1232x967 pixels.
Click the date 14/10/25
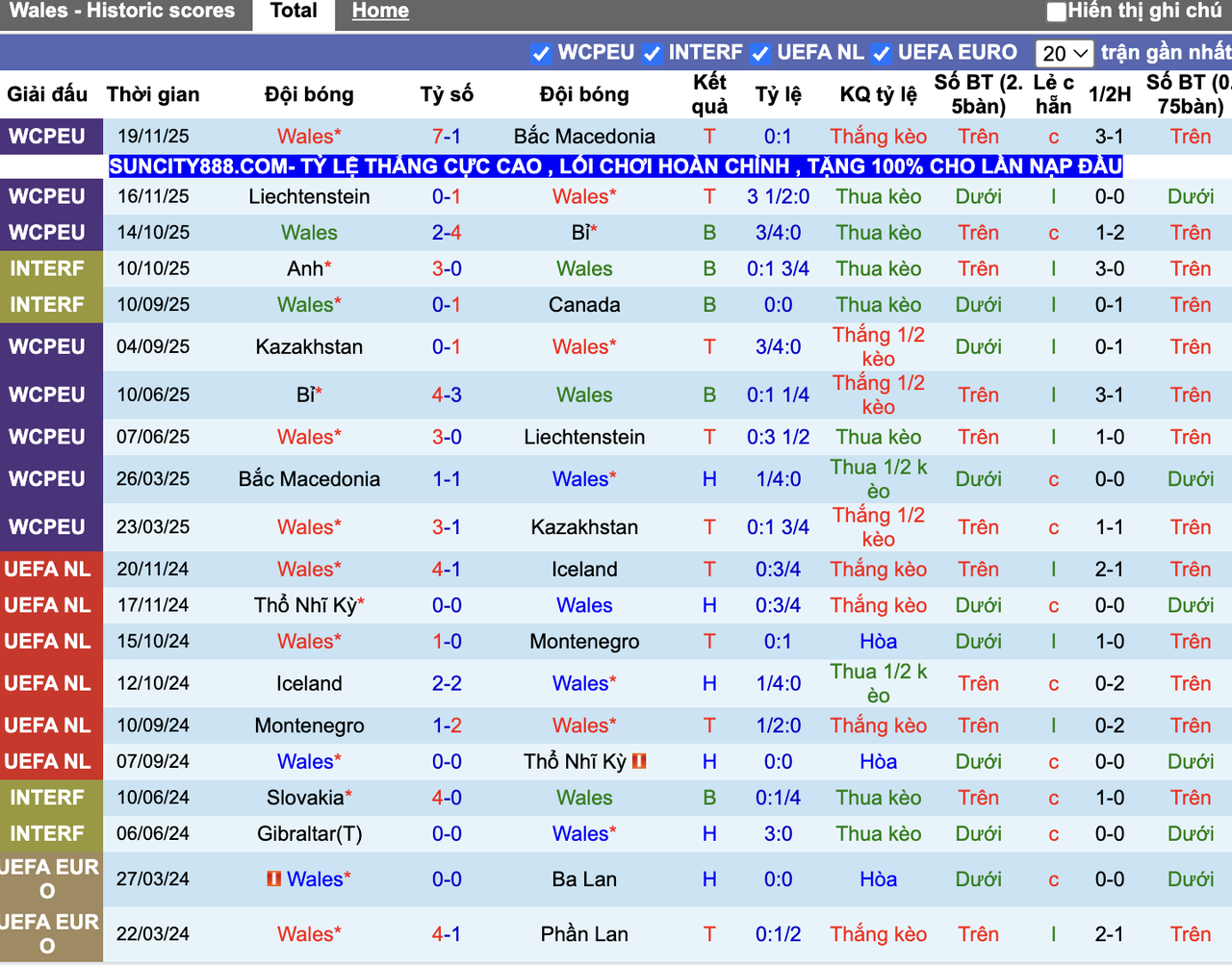tap(153, 233)
